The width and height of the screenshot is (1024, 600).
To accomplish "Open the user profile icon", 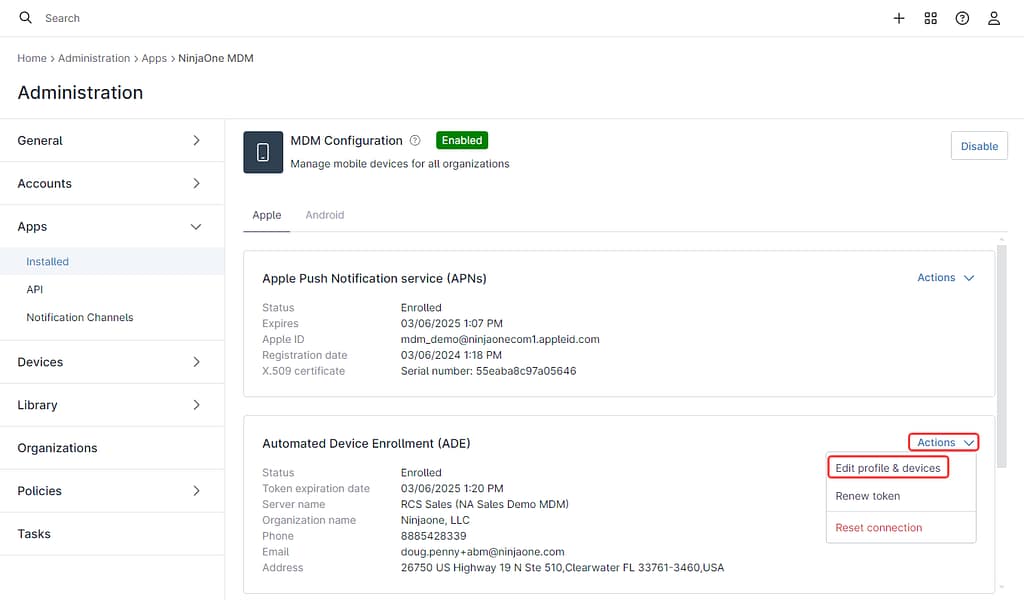I will coord(994,18).
